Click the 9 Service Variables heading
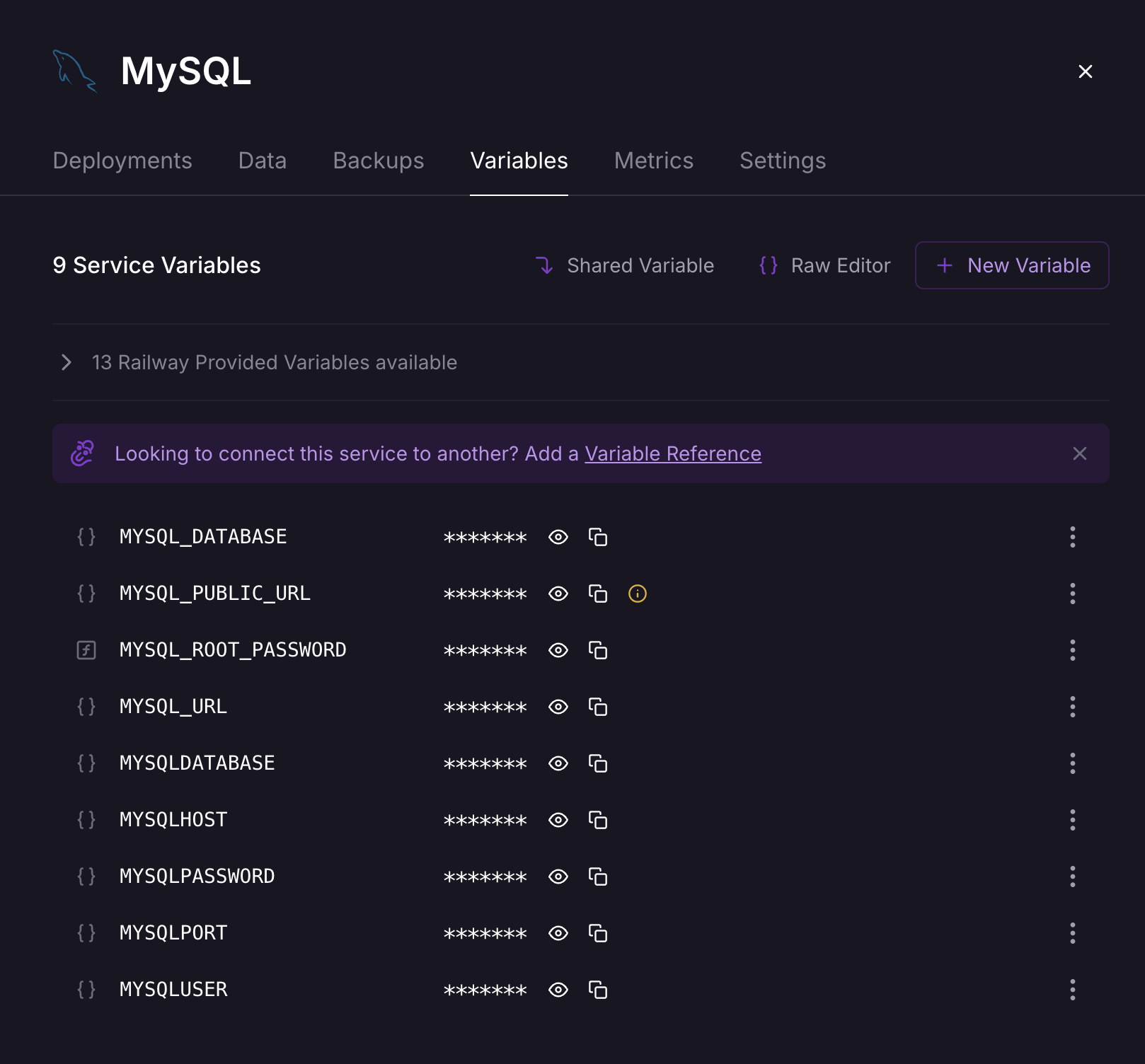Screen dimensions: 1145x1064 coord(156,265)
